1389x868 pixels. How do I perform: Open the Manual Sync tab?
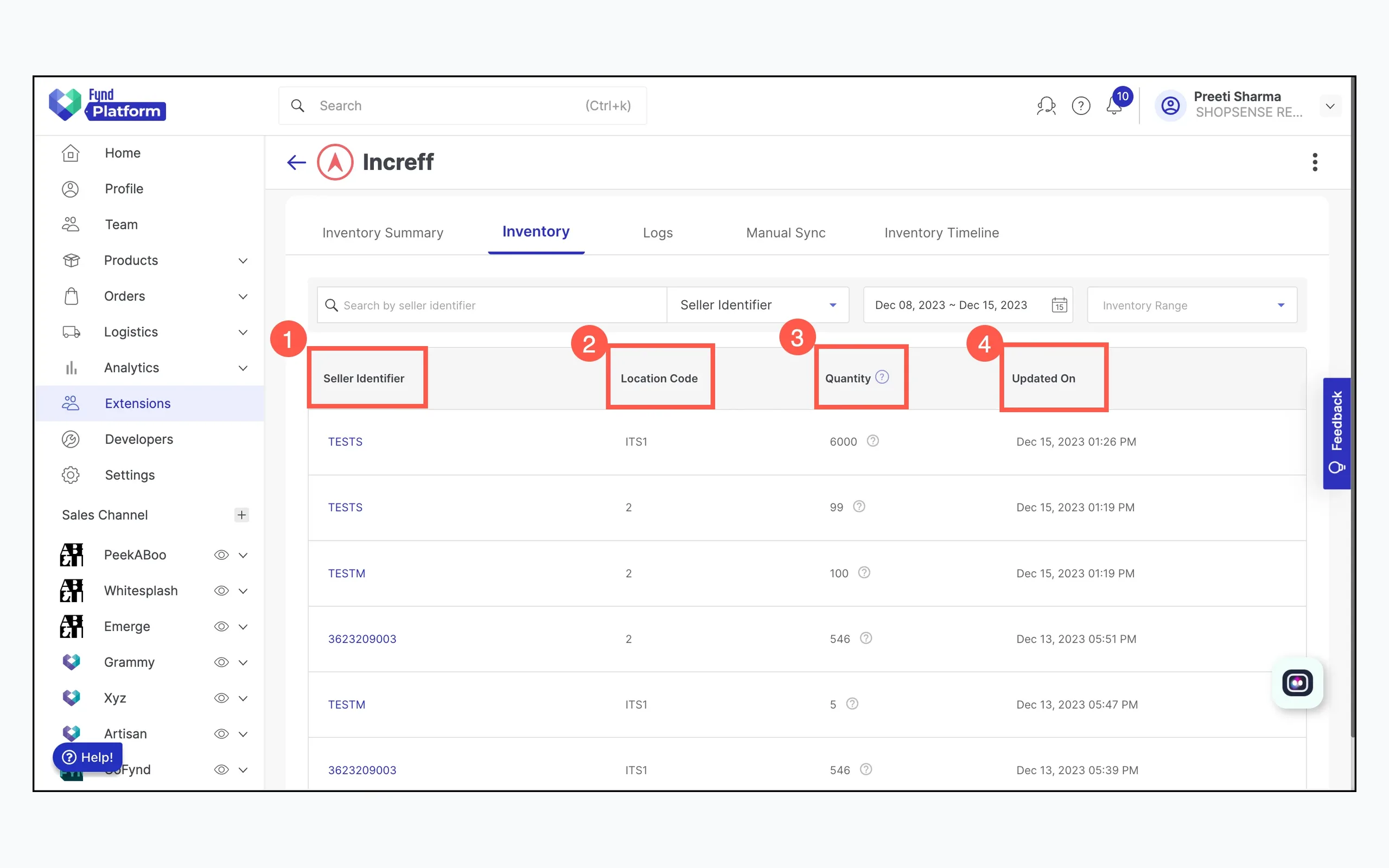pyautogui.click(x=786, y=233)
